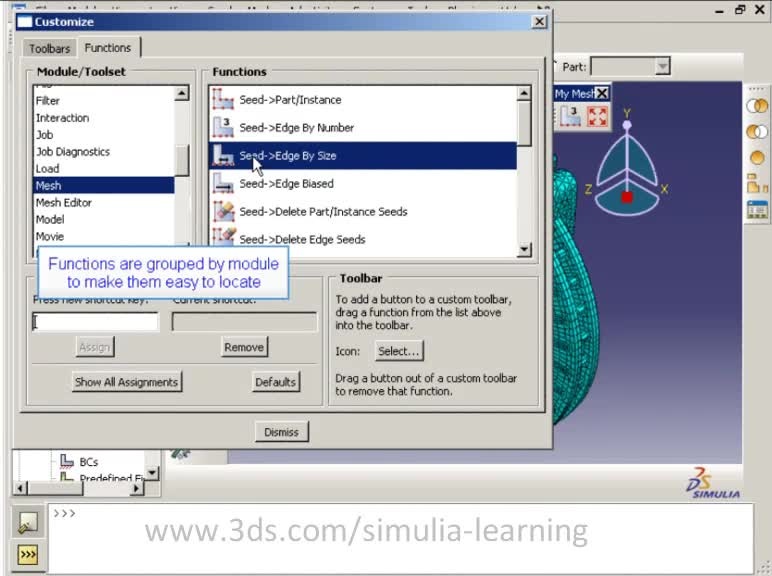Click Seed->Delete Edge Seeds icon
772x576 pixels.
click(x=223, y=237)
